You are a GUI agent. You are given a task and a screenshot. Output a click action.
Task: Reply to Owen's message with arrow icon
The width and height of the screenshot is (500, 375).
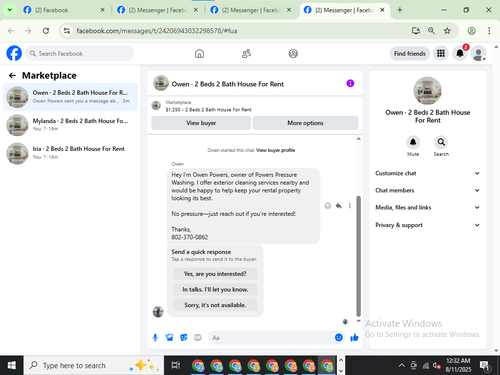pos(339,206)
